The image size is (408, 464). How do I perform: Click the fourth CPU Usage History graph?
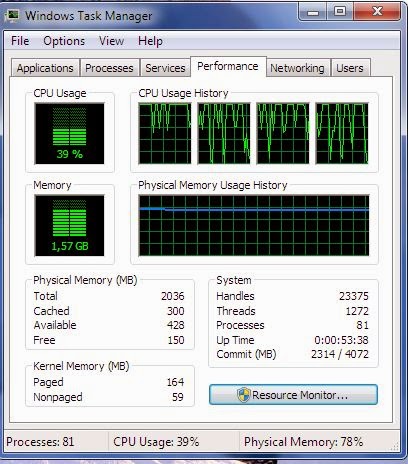pos(342,133)
